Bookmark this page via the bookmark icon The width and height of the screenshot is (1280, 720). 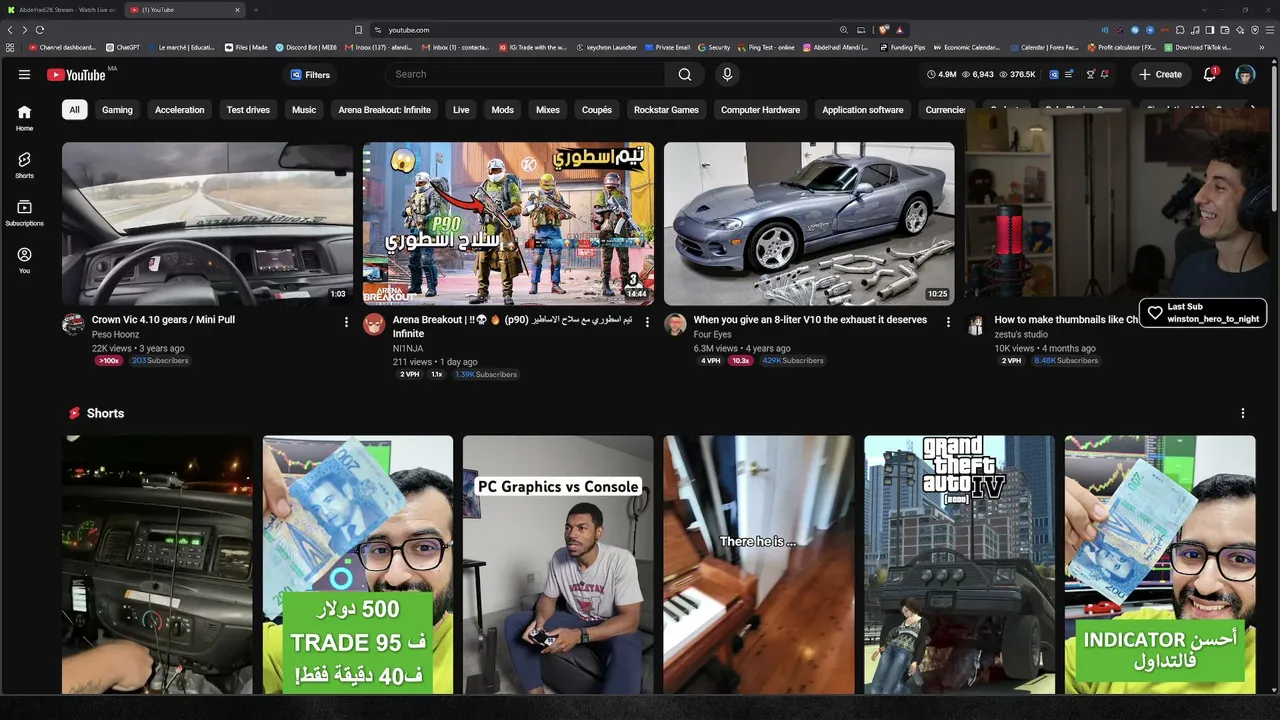pos(359,30)
